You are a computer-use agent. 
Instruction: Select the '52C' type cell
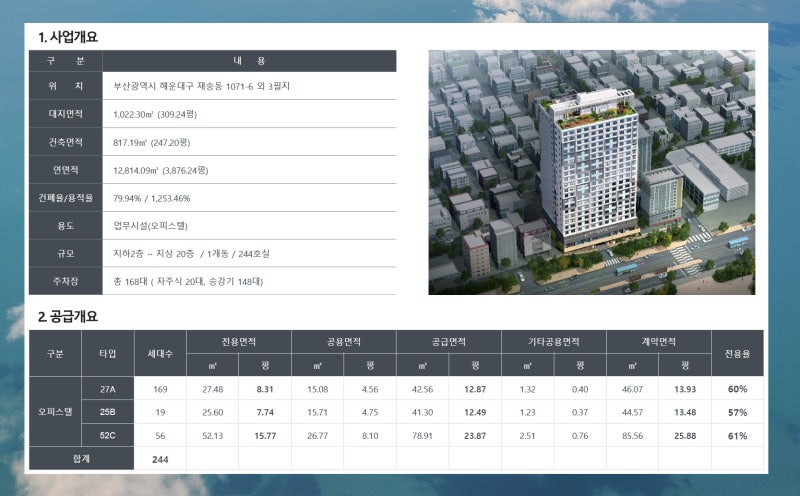point(108,435)
